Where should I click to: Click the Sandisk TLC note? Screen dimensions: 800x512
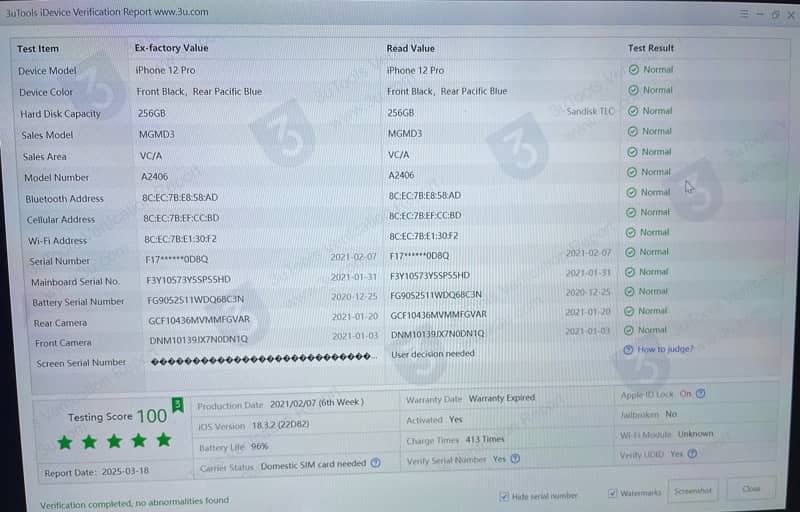tap(590, 111)
